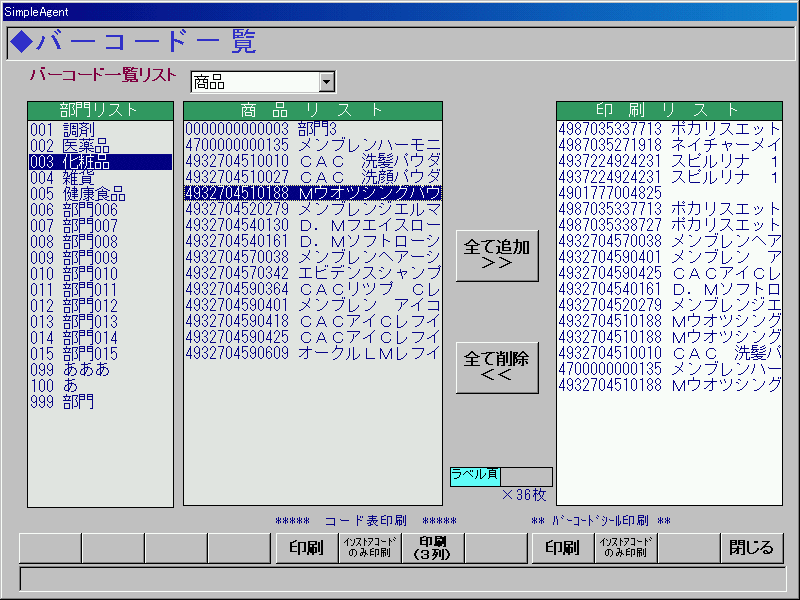The image size is (800, 600).
Task: Select 4987035271918 ネイチャーメイ in print list
Action: click(x=669, y=145)
